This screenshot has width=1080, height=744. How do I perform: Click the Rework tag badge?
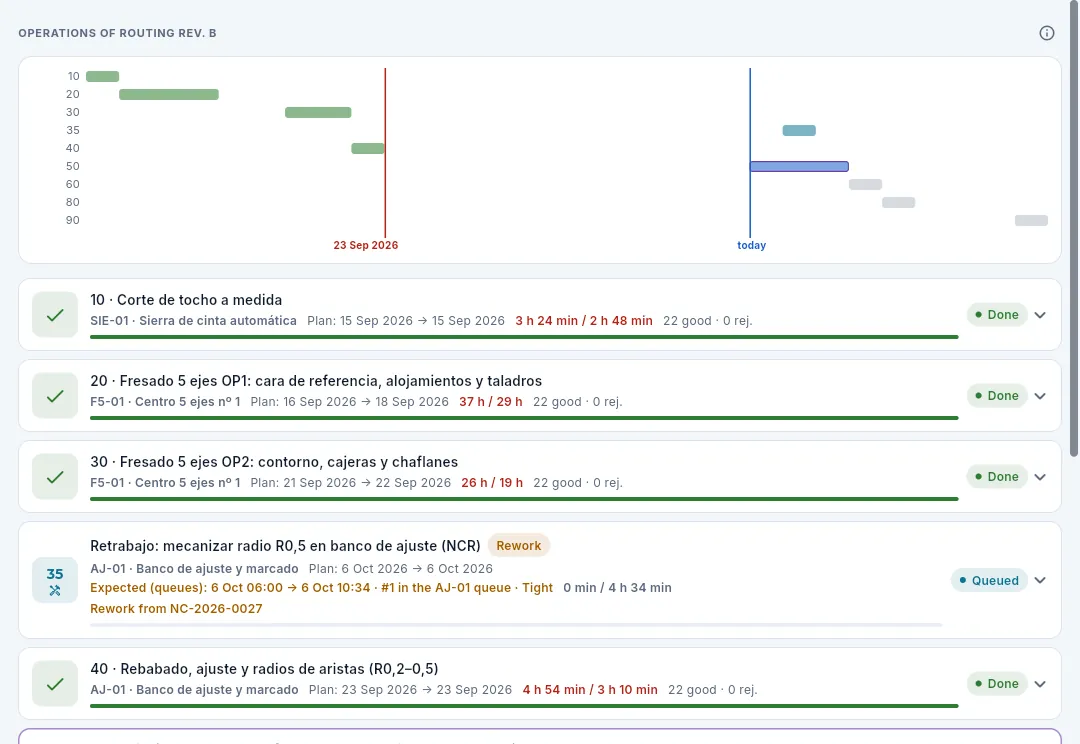[519, 546]
